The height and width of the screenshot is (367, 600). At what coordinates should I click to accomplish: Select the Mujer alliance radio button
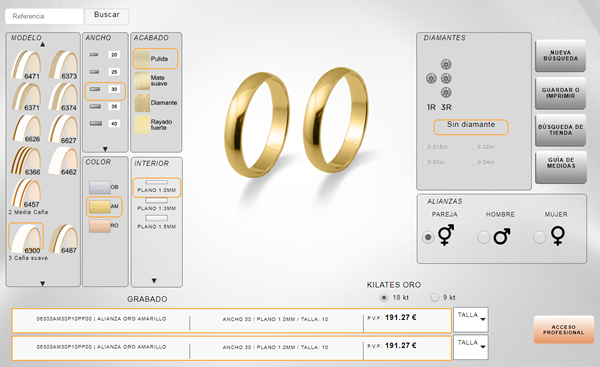539,237
